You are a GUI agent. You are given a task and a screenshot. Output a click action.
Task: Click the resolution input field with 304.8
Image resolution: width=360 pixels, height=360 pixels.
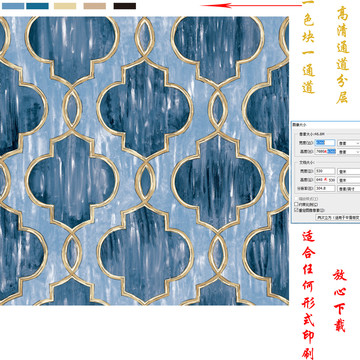[x=325, y=188]
